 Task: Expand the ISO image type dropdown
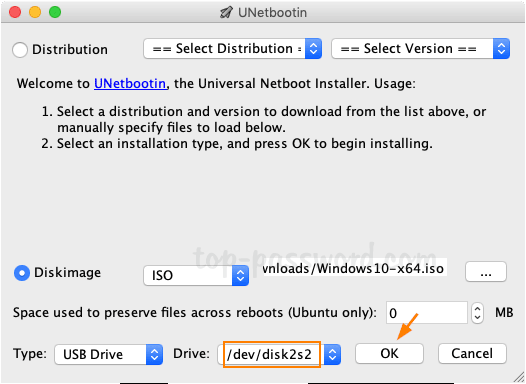pos(196,276)
